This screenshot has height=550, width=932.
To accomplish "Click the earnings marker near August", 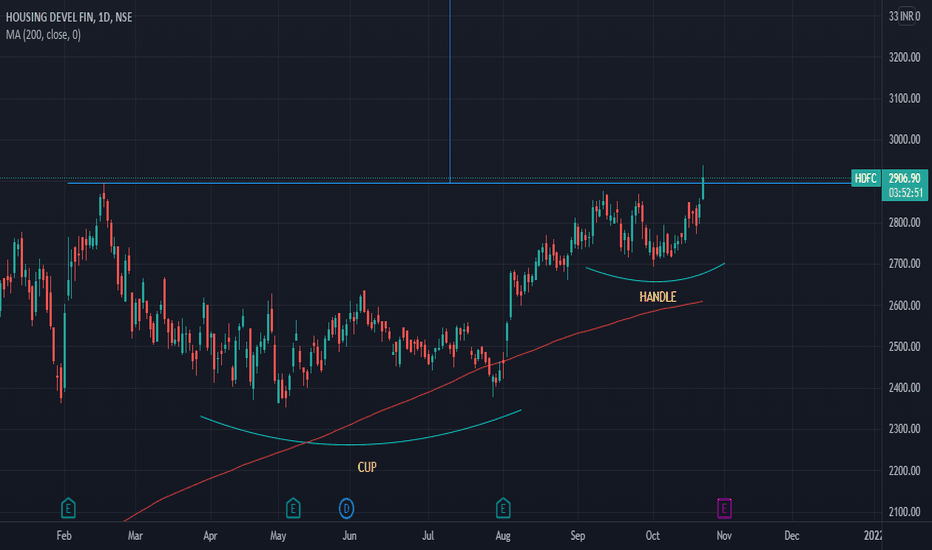I will [503, 508].
